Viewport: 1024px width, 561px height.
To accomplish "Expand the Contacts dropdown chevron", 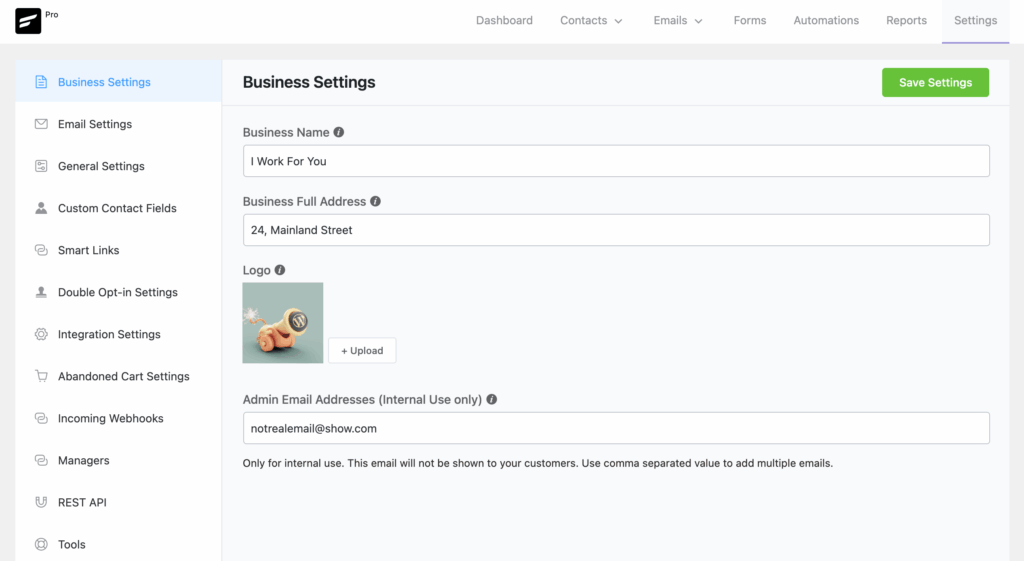I will (618, 21).
